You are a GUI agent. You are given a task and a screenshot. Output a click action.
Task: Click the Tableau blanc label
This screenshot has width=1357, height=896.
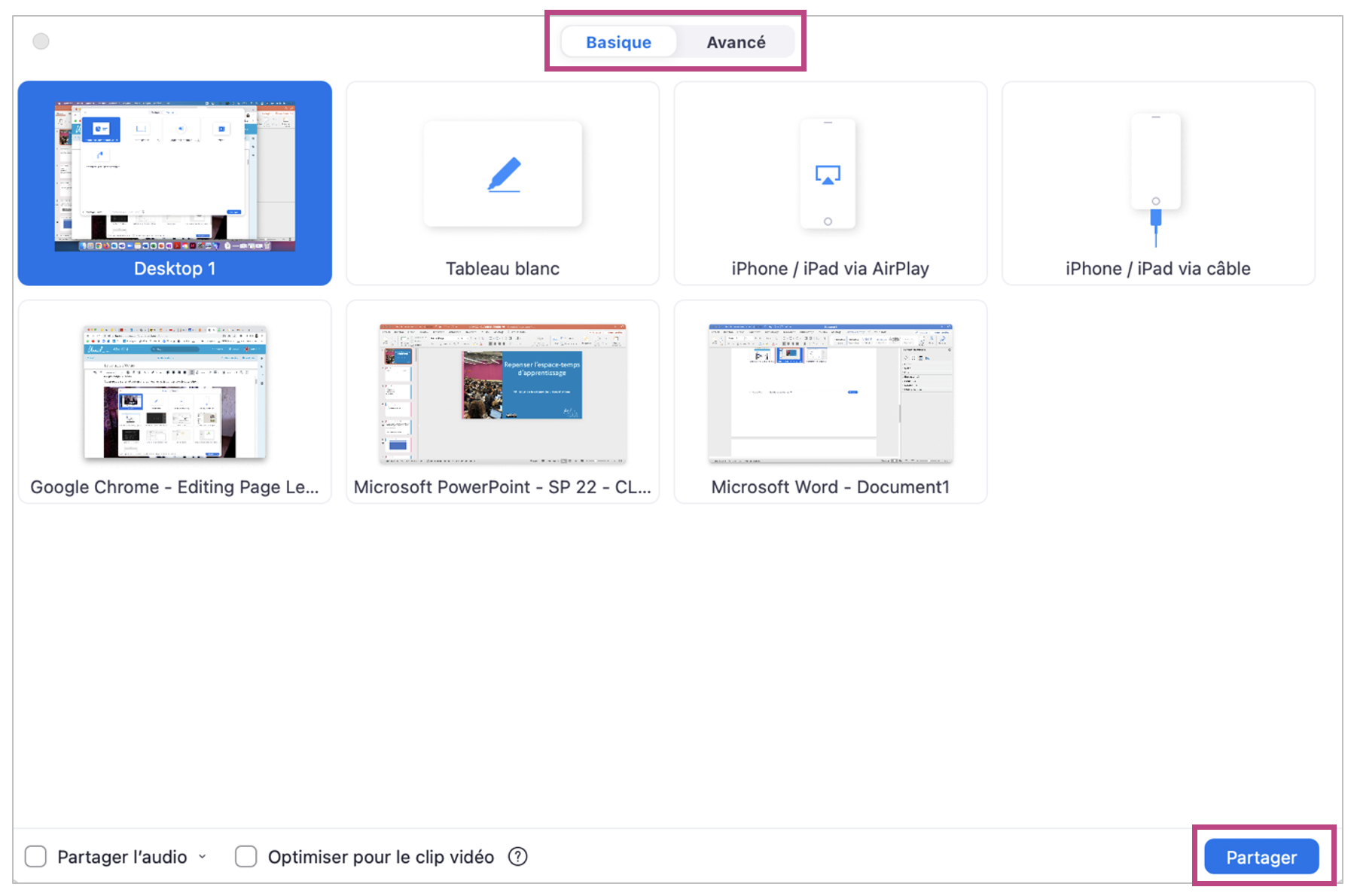click(x=502, y=269)
